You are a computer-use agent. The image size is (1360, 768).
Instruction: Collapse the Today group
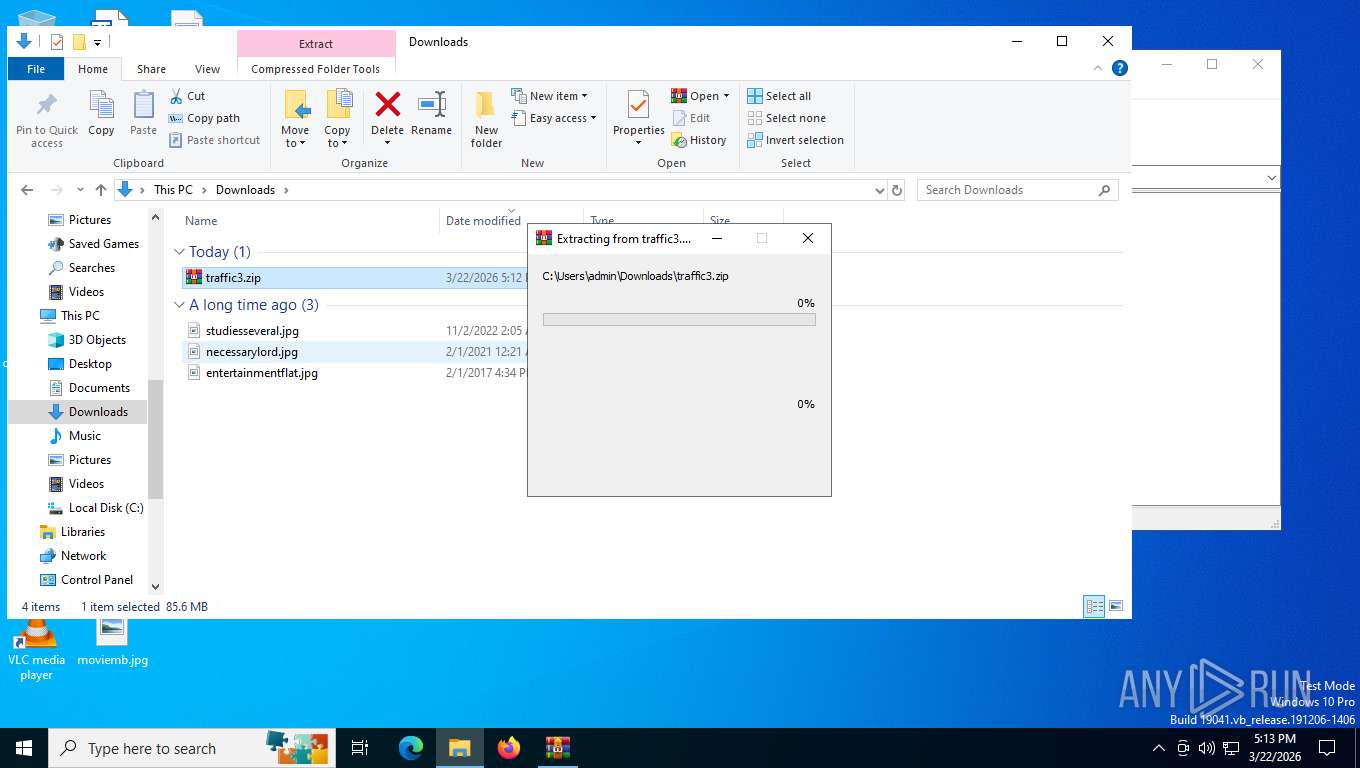(180, 252)
